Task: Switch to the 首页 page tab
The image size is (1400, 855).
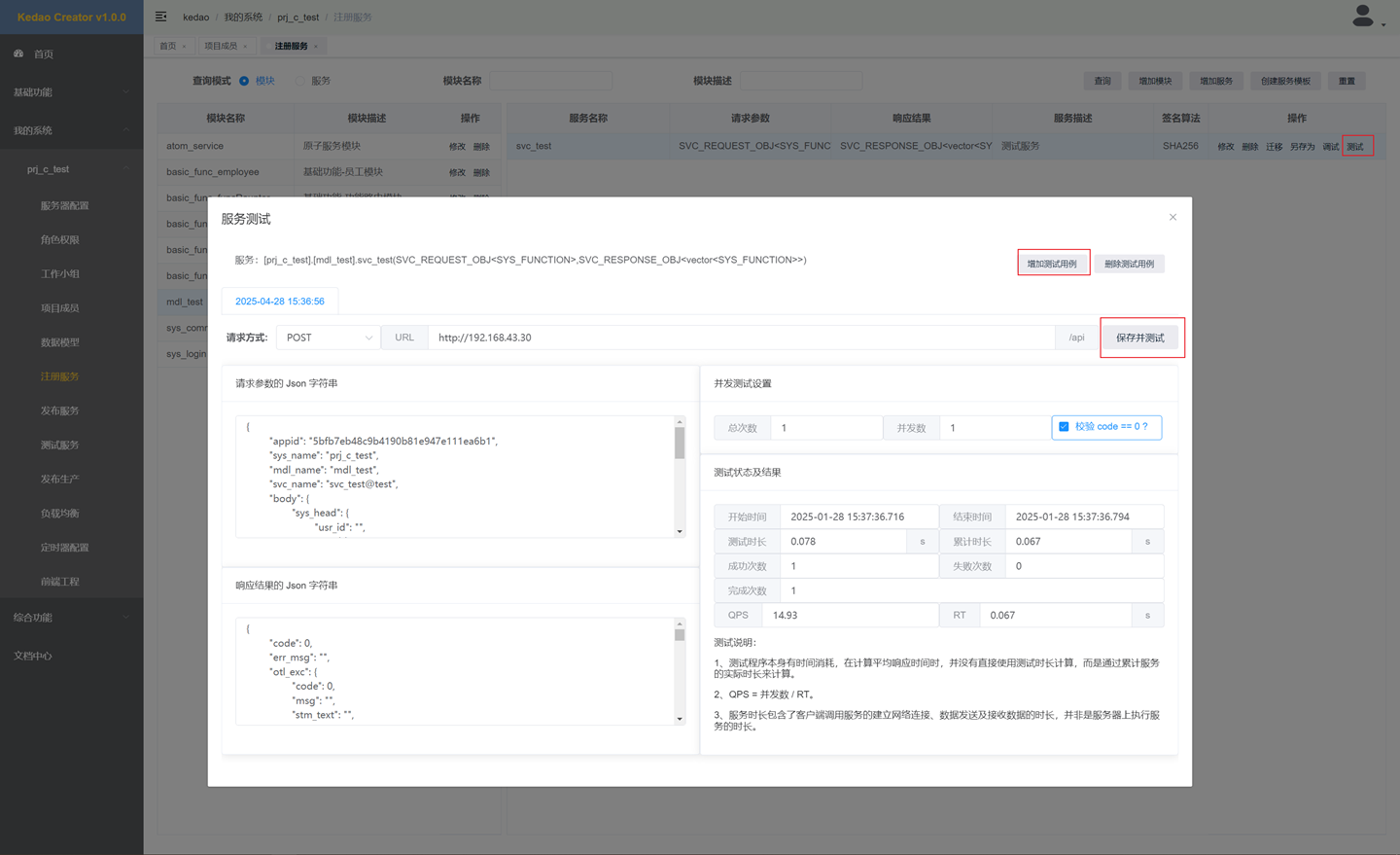Action: (x=168, y=47)
